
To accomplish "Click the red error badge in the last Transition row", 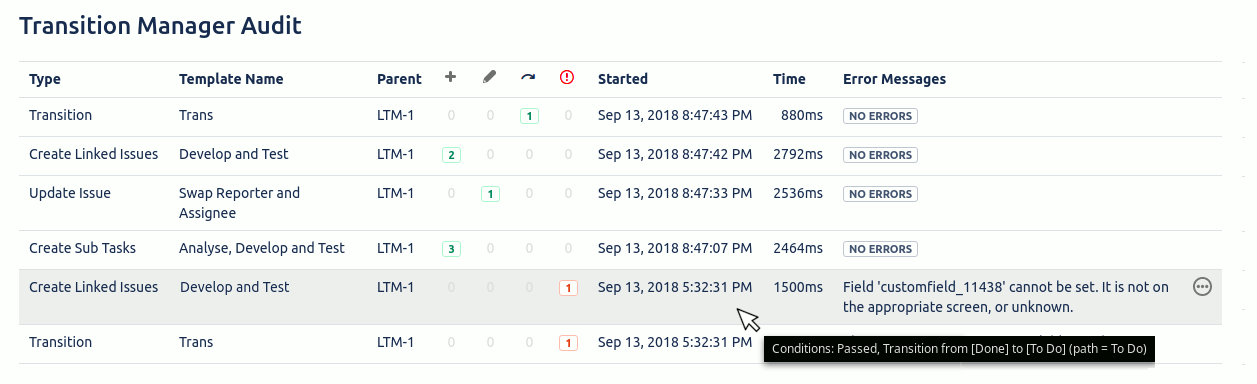I will (568, 343).
